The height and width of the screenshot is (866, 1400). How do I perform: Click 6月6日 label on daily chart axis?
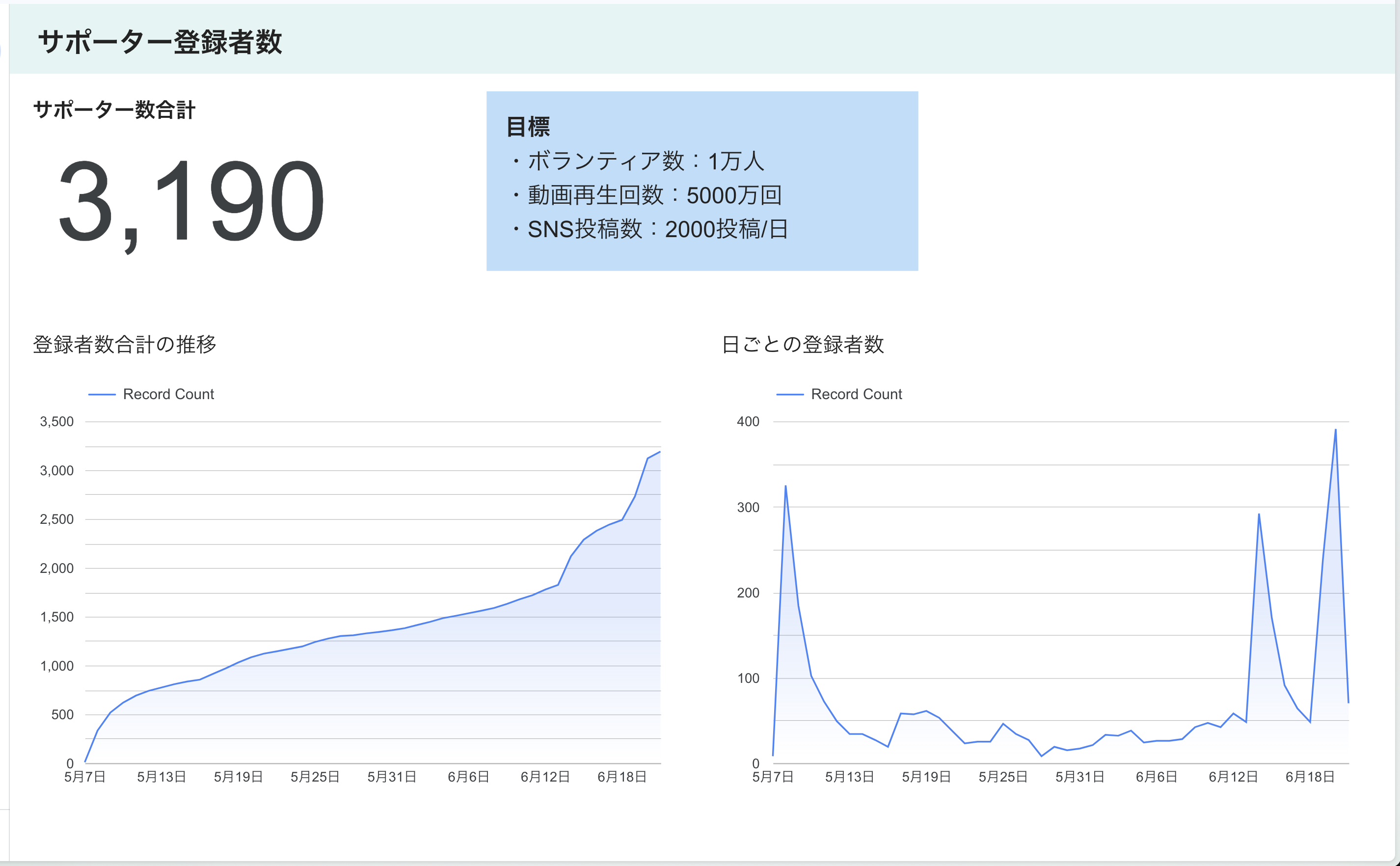[x=1156, y=777]
